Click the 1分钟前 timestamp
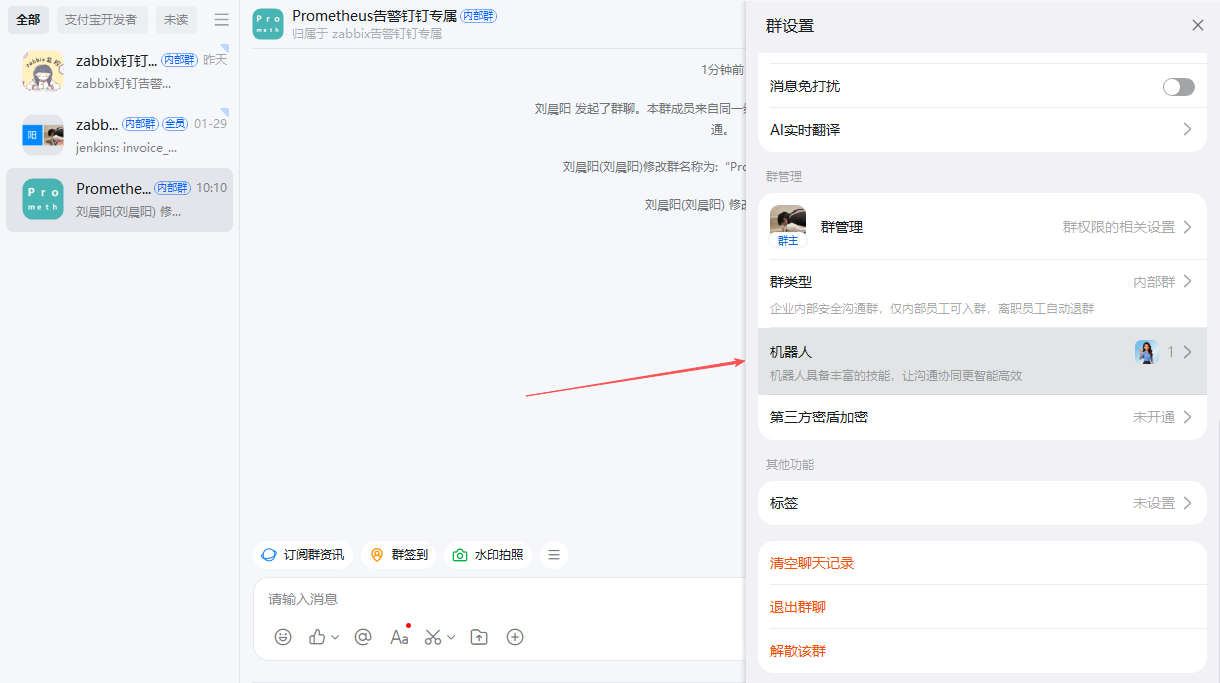This screenshot has height=683, width=1220. (722, 70)
